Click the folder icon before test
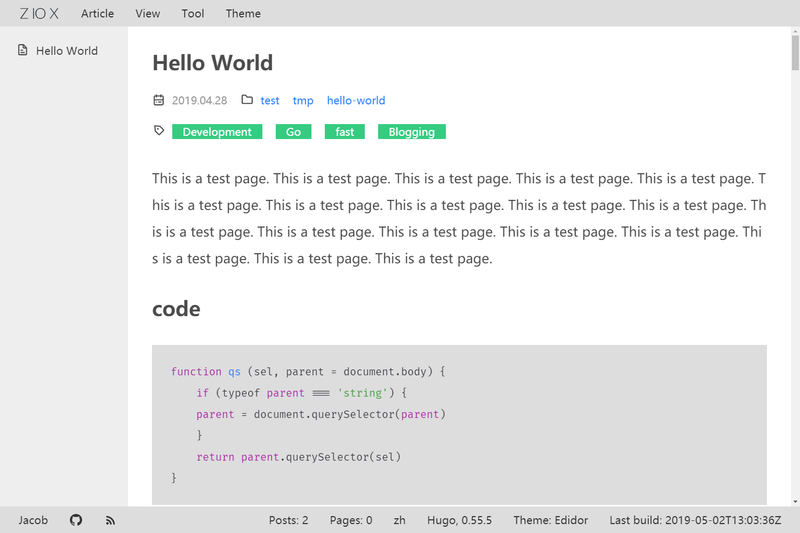Viewport: 800px width, 533px height. tap(247, 99)
